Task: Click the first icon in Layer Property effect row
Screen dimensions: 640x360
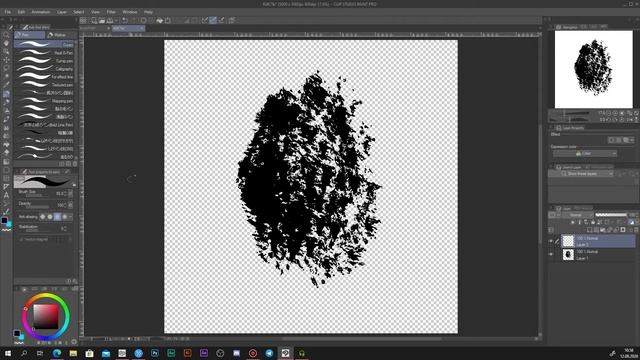Action: pyautogui.click(x=611, y=140)
